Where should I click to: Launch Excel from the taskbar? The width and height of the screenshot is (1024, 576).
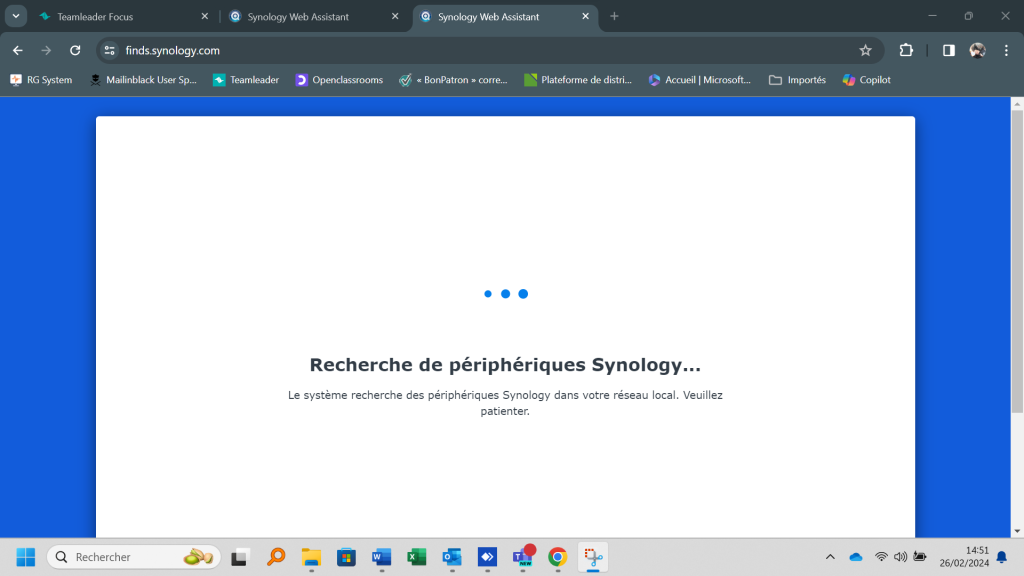click(416, 557)
